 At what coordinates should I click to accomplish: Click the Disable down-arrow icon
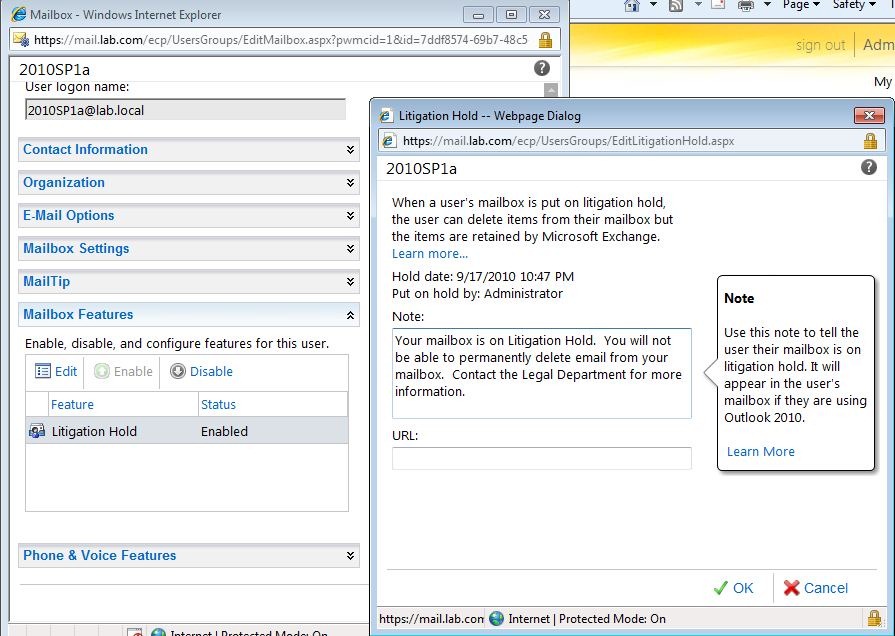(178, 371)
